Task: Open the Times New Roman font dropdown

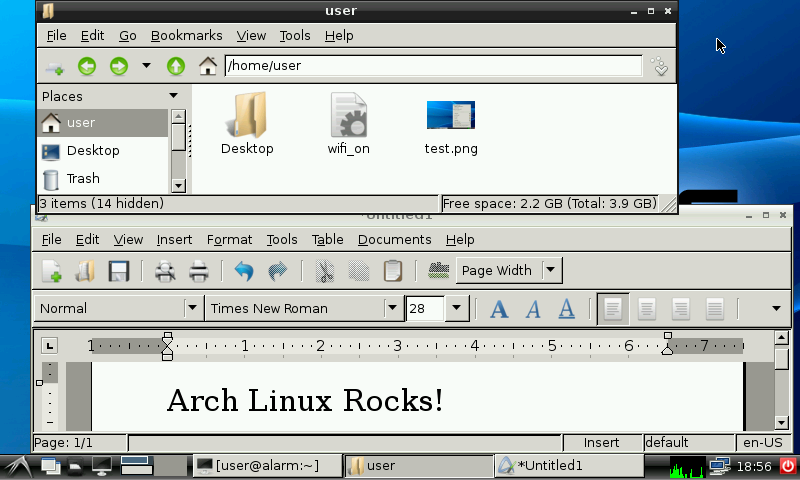Action: [392, 308]
